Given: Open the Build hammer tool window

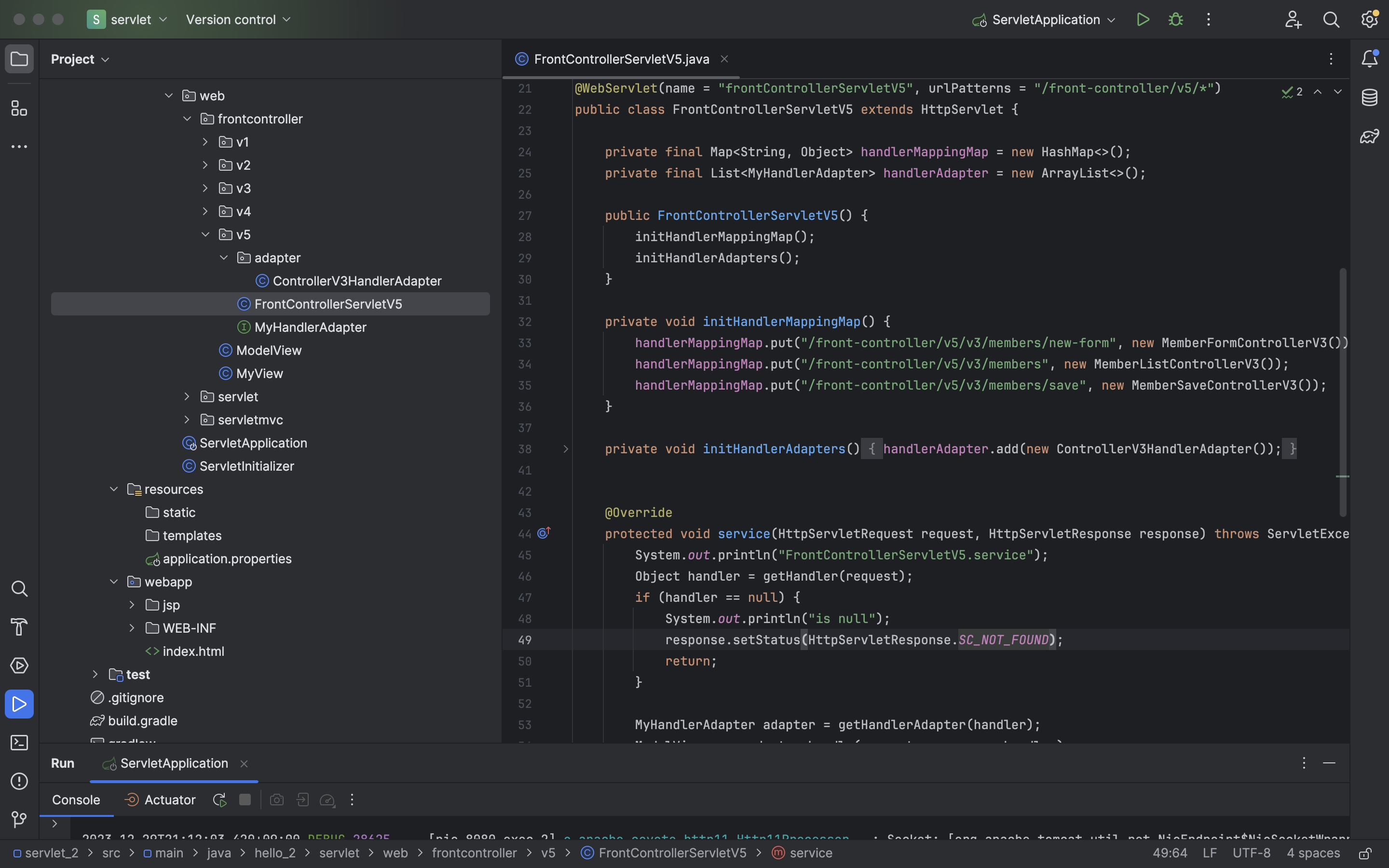Looking at the screenshot, I should coord(19,627).
